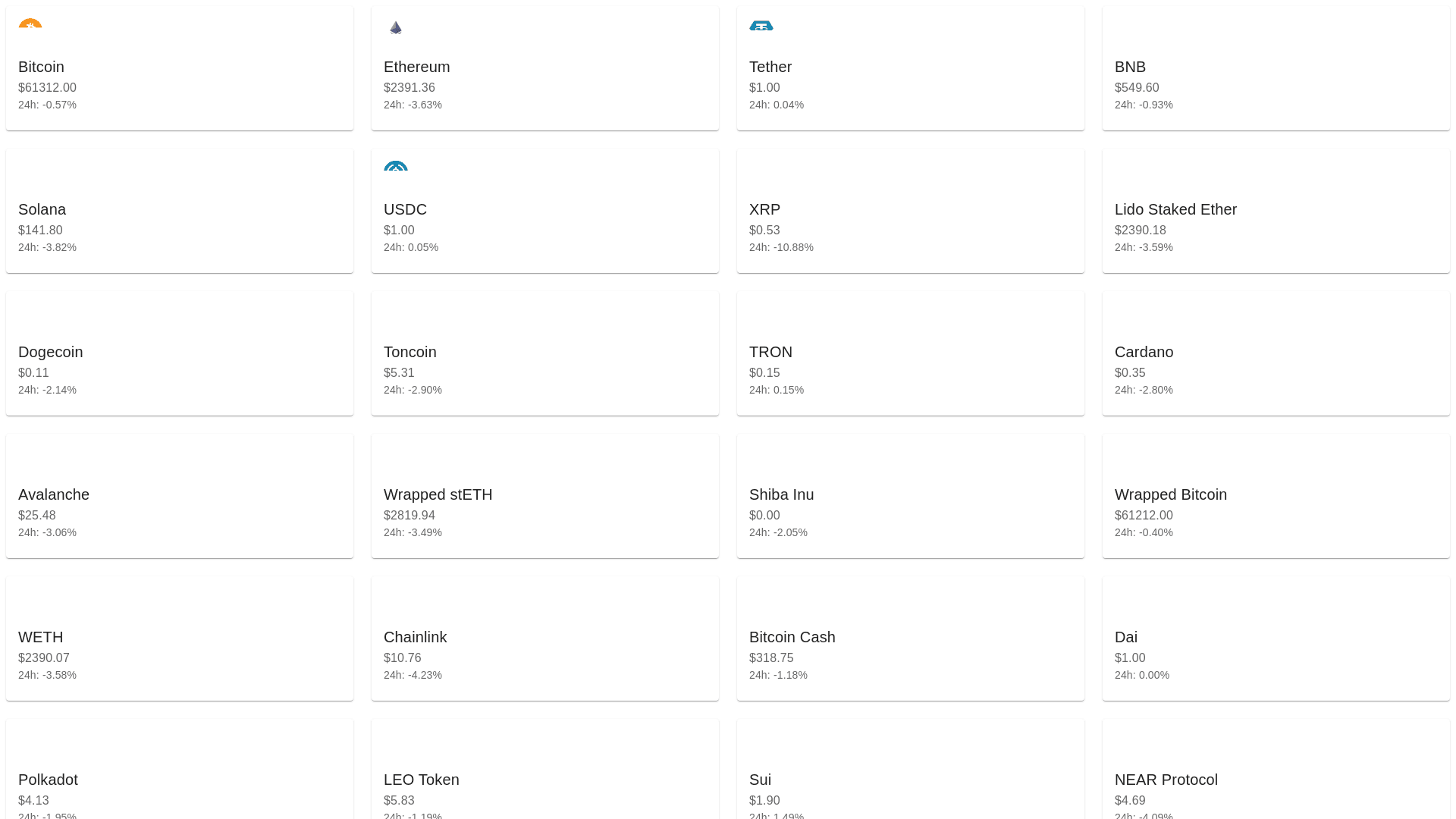The width and height of the screenshot is (1456, 819).
Task: Open Lido Staked Ether card title
Action: click(1175, 209)
